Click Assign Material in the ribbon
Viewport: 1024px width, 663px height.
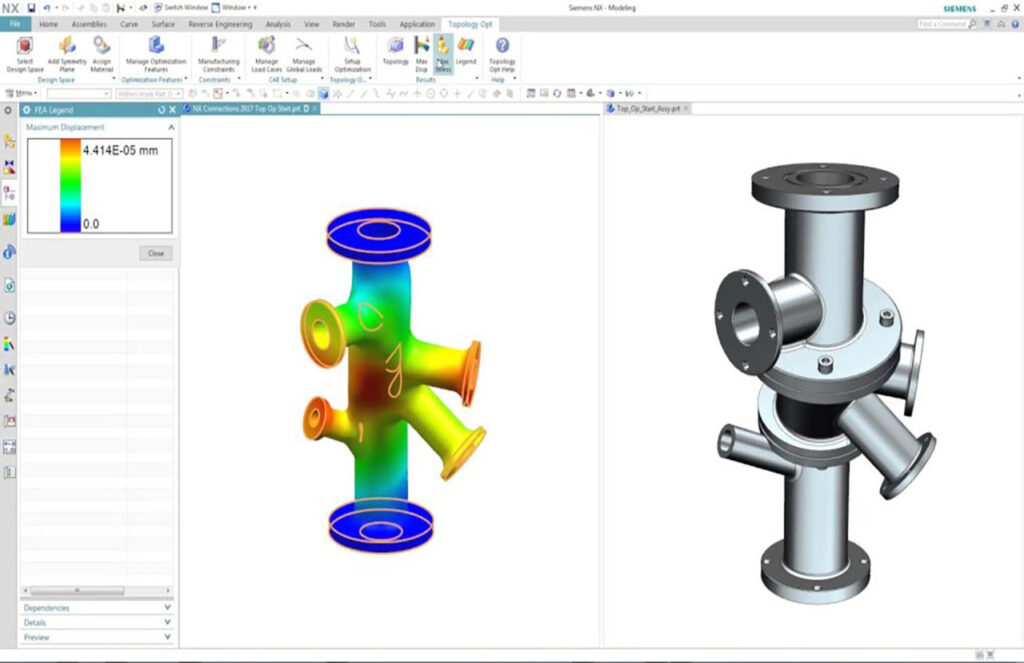coord(102,51)
